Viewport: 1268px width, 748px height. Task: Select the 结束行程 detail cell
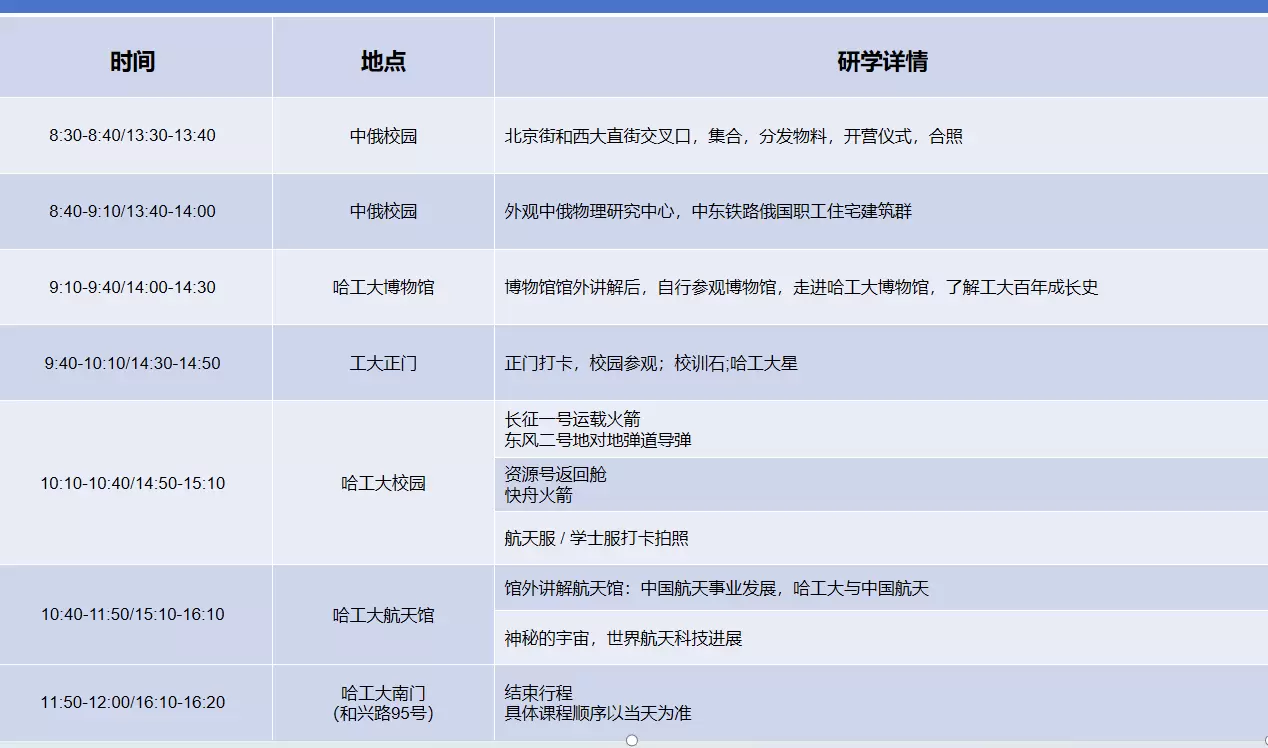pyautogui.click(x=881, y=703)
